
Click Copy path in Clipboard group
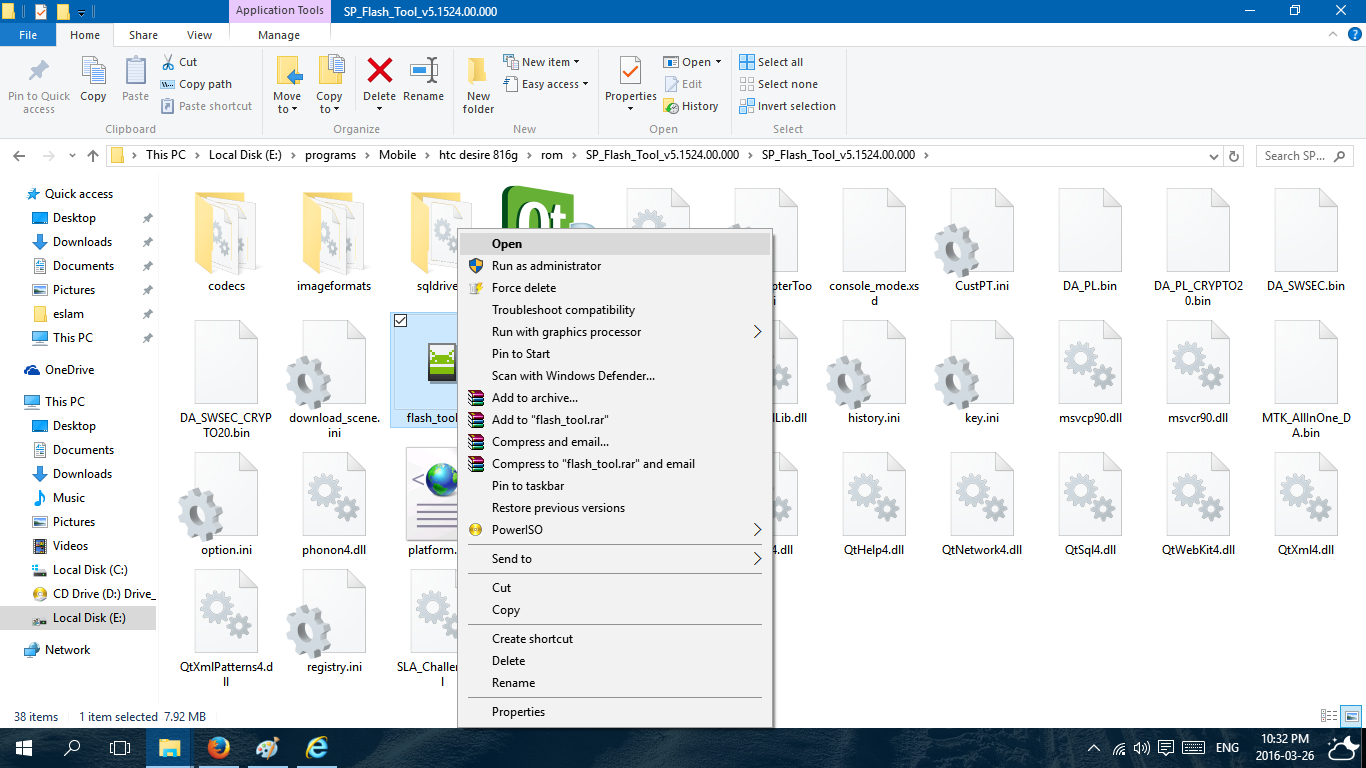(197, 84)
